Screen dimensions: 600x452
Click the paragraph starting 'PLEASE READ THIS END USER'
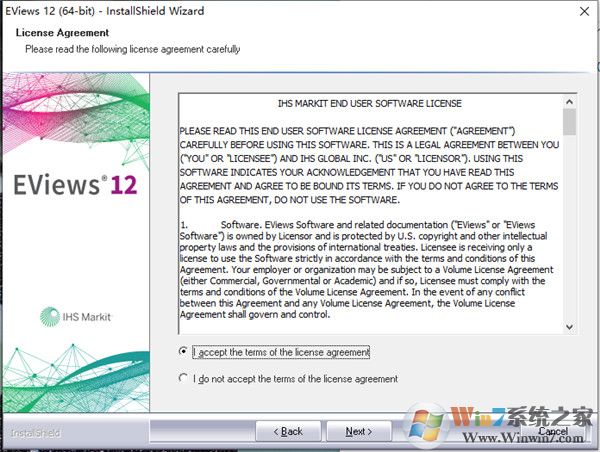coord(369,165)
